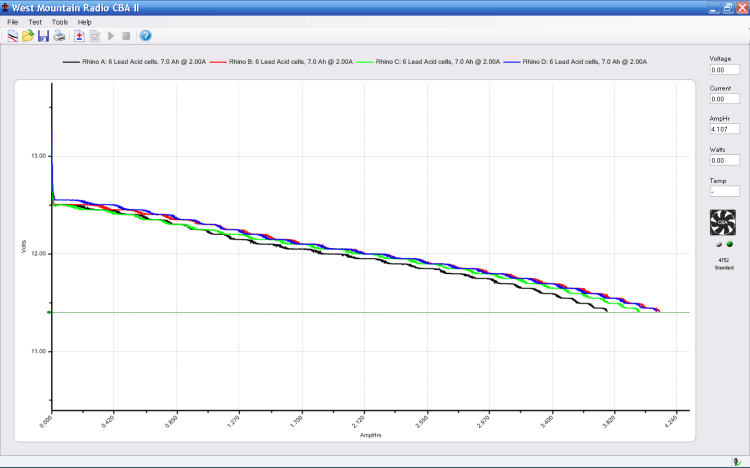Click the AmpHr value field
Viewport: 750px width, 468px height.
(724, 130)
